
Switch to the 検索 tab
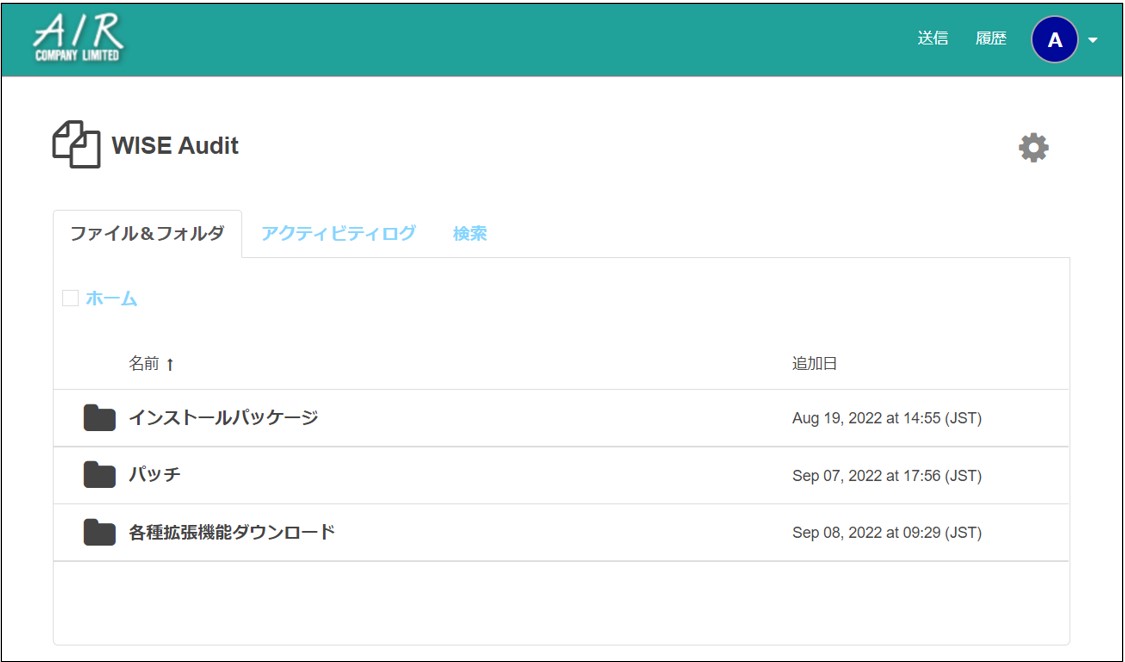470,233
